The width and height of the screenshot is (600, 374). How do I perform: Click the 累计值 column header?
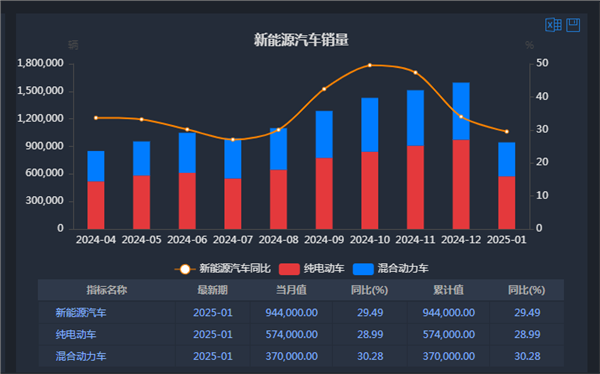tap(448, 290)
